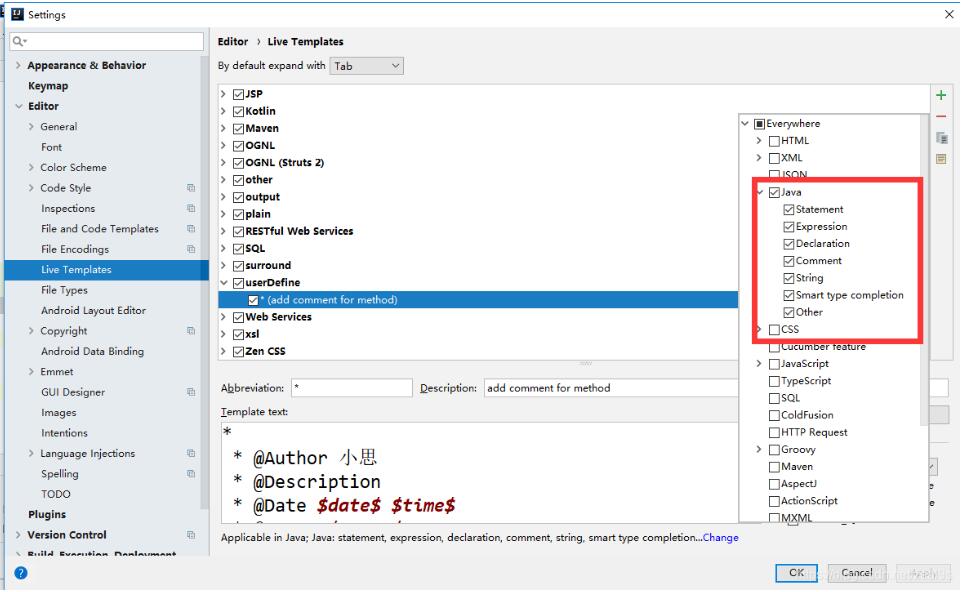Add a new live template with the plus icon

point(941,94)
